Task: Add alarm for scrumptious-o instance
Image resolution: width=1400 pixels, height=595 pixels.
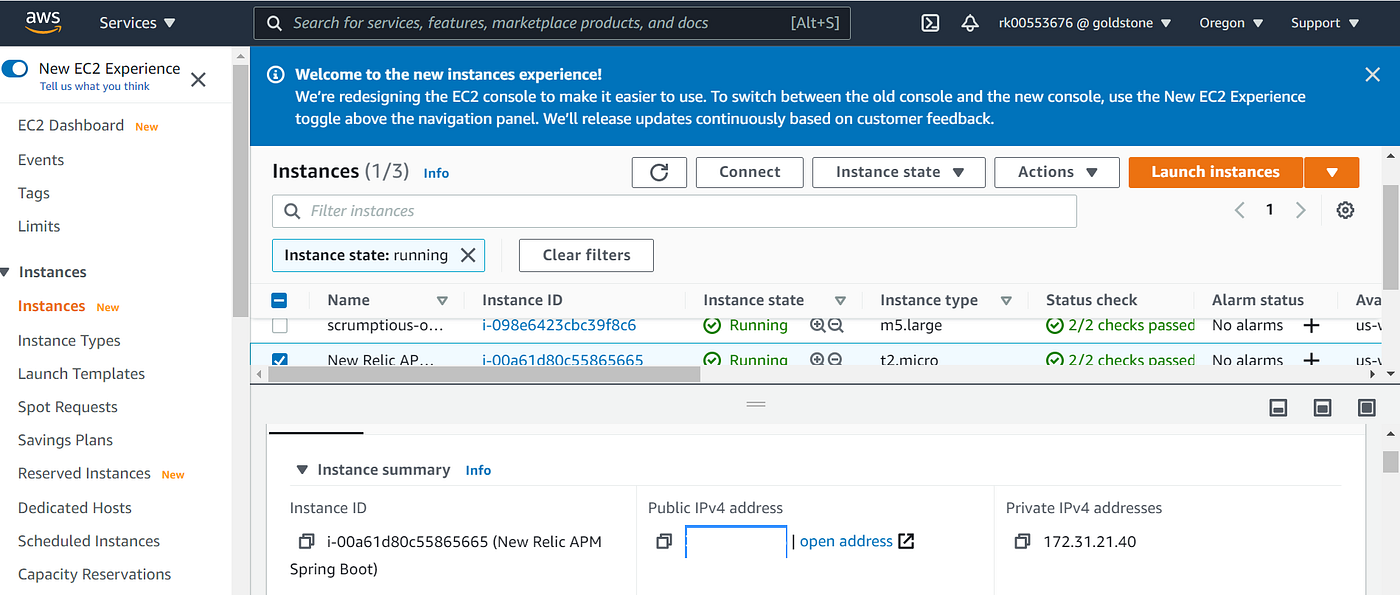Action: pyautogui.click(x=1311, y=325)
